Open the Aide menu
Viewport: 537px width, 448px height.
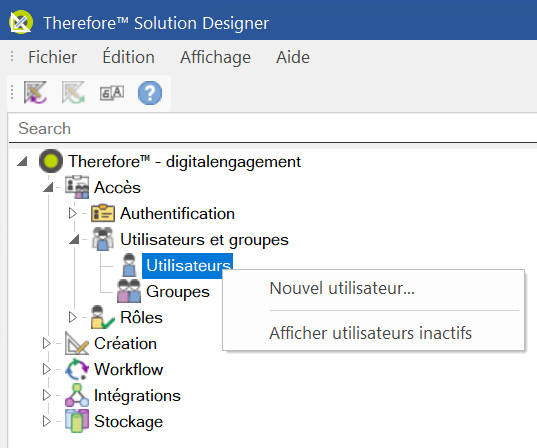pyautogui.click(x=293, y=57)
